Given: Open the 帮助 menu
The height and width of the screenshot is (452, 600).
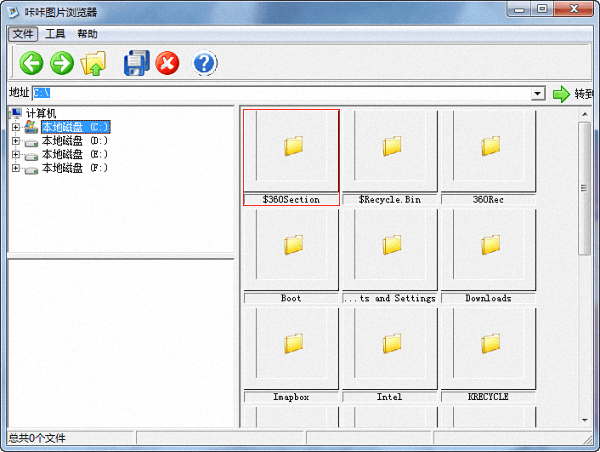Looking at the screenshot, I should (87, 34).
